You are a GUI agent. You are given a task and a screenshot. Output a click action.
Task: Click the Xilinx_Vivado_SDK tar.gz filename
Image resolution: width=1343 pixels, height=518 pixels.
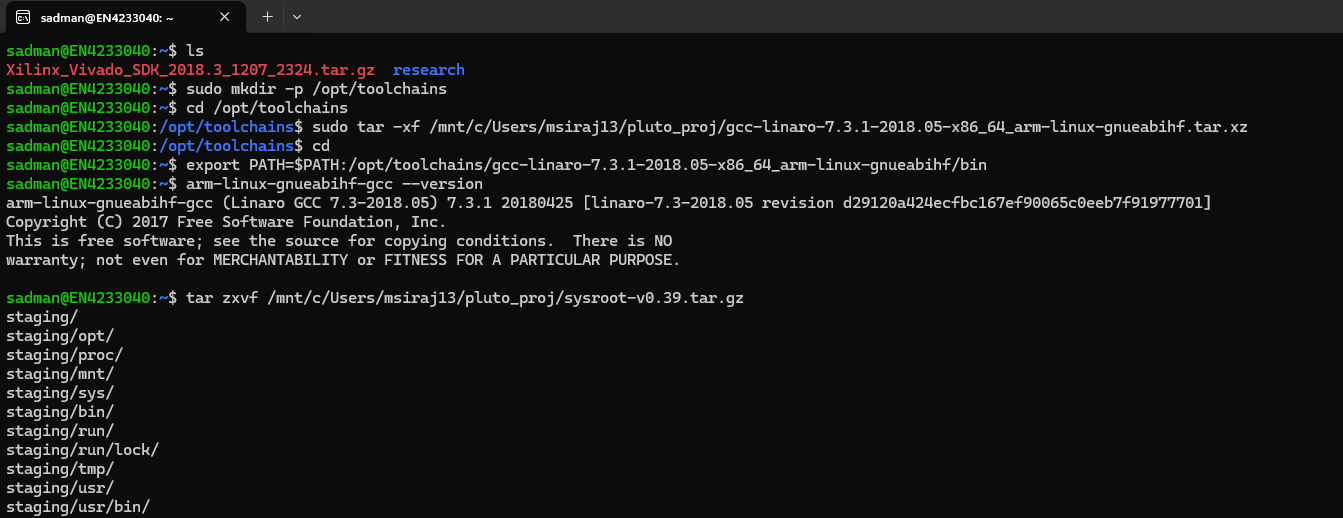coord(190,70)
